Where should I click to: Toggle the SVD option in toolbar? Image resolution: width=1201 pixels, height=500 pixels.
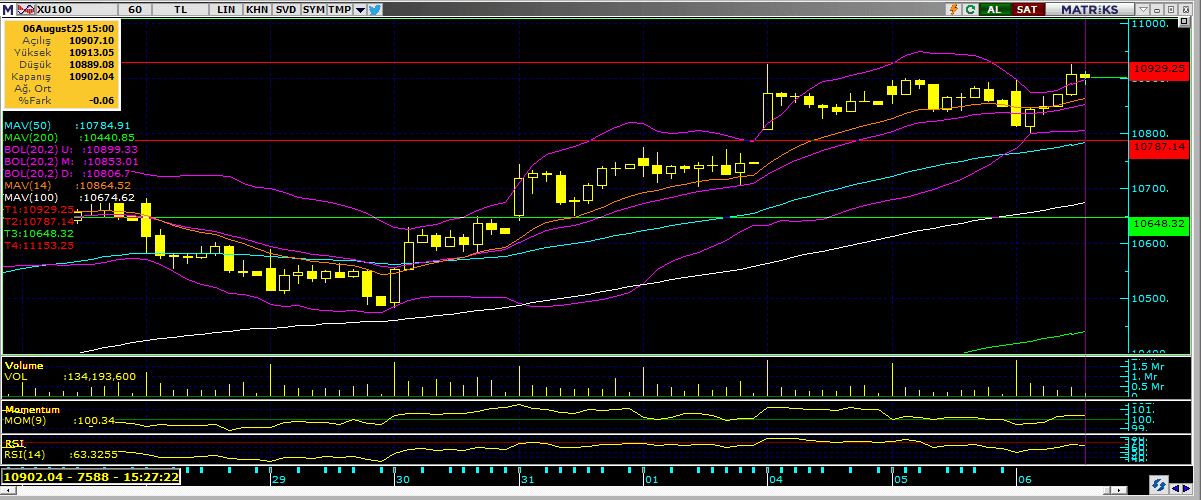click(x=285, y=9)
